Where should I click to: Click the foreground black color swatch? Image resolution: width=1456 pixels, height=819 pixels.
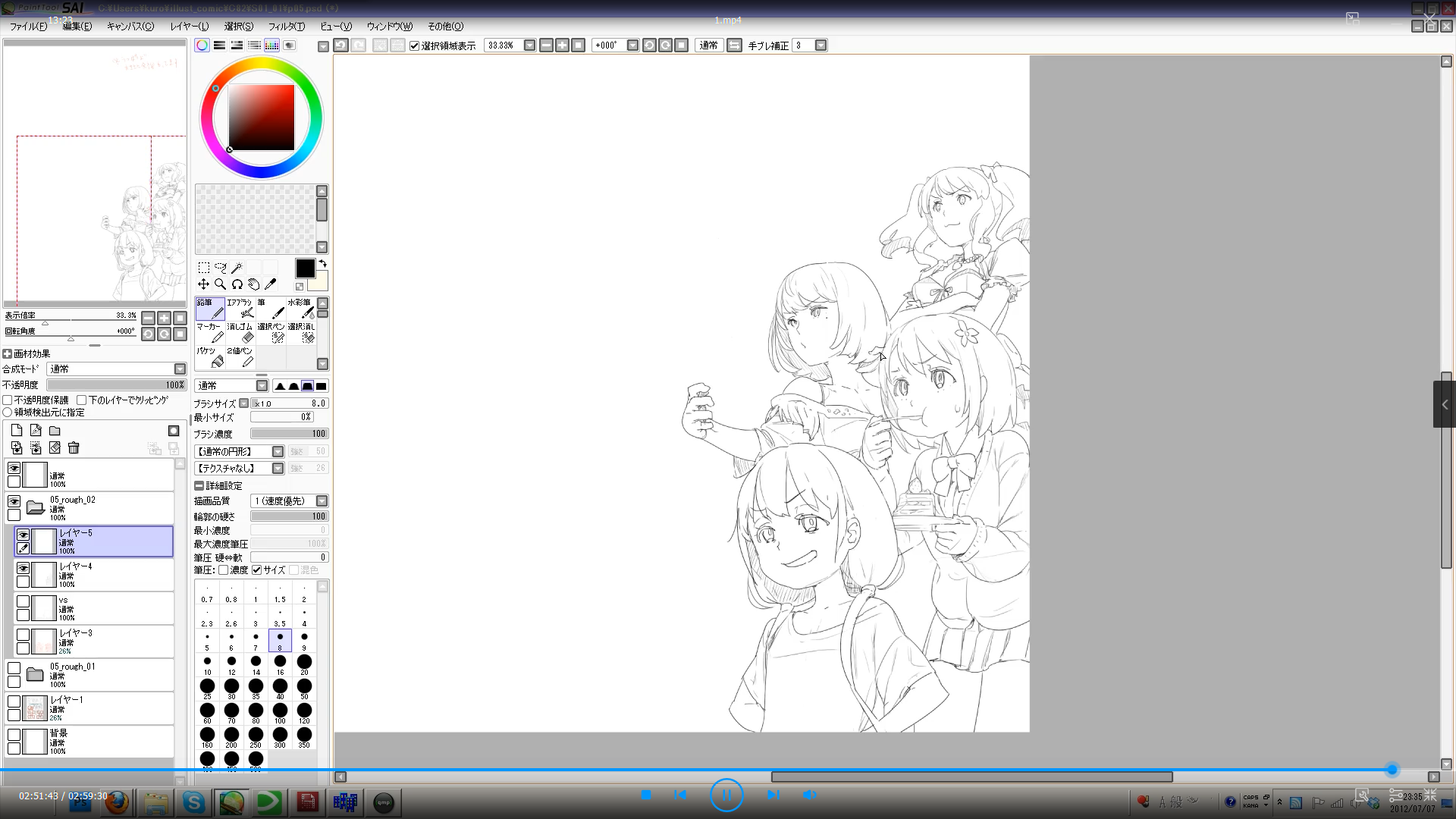305,268
